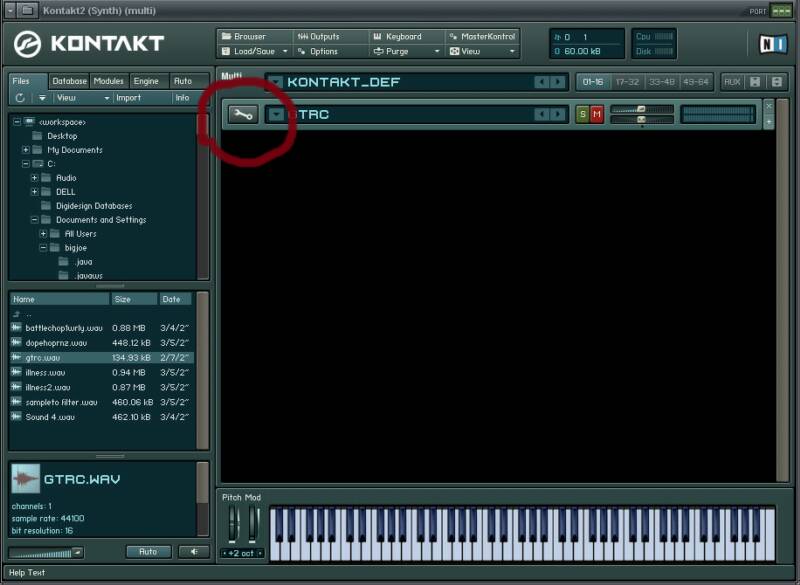The width and height of the screenshot is (800, 585).
Task: Click the sample icon next to illness.wav
Action: 16,372
